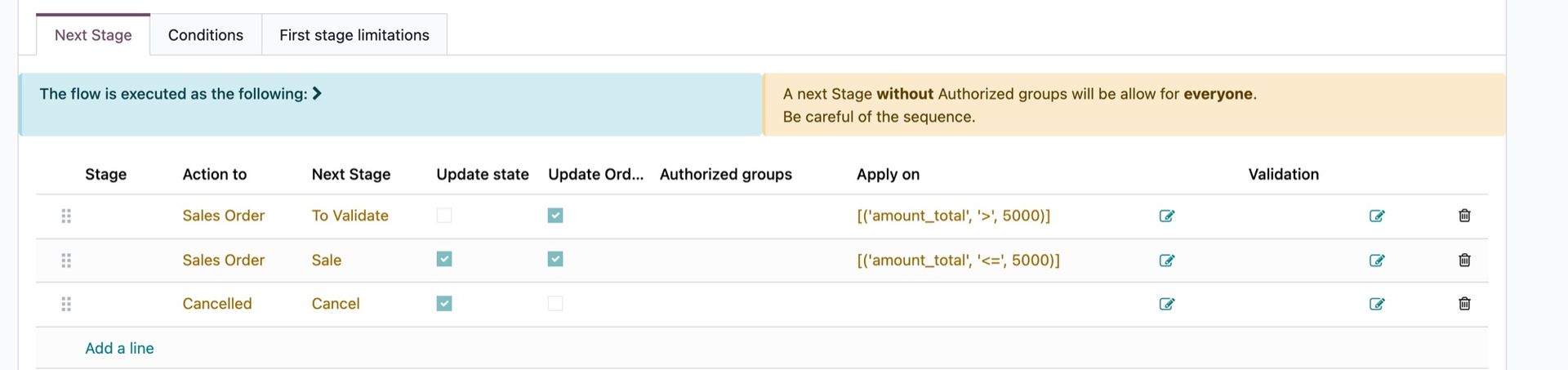This screenshot has width=1568, height=370.
Task: Click the Validation column header
Action: click(x=1283, y=174)
